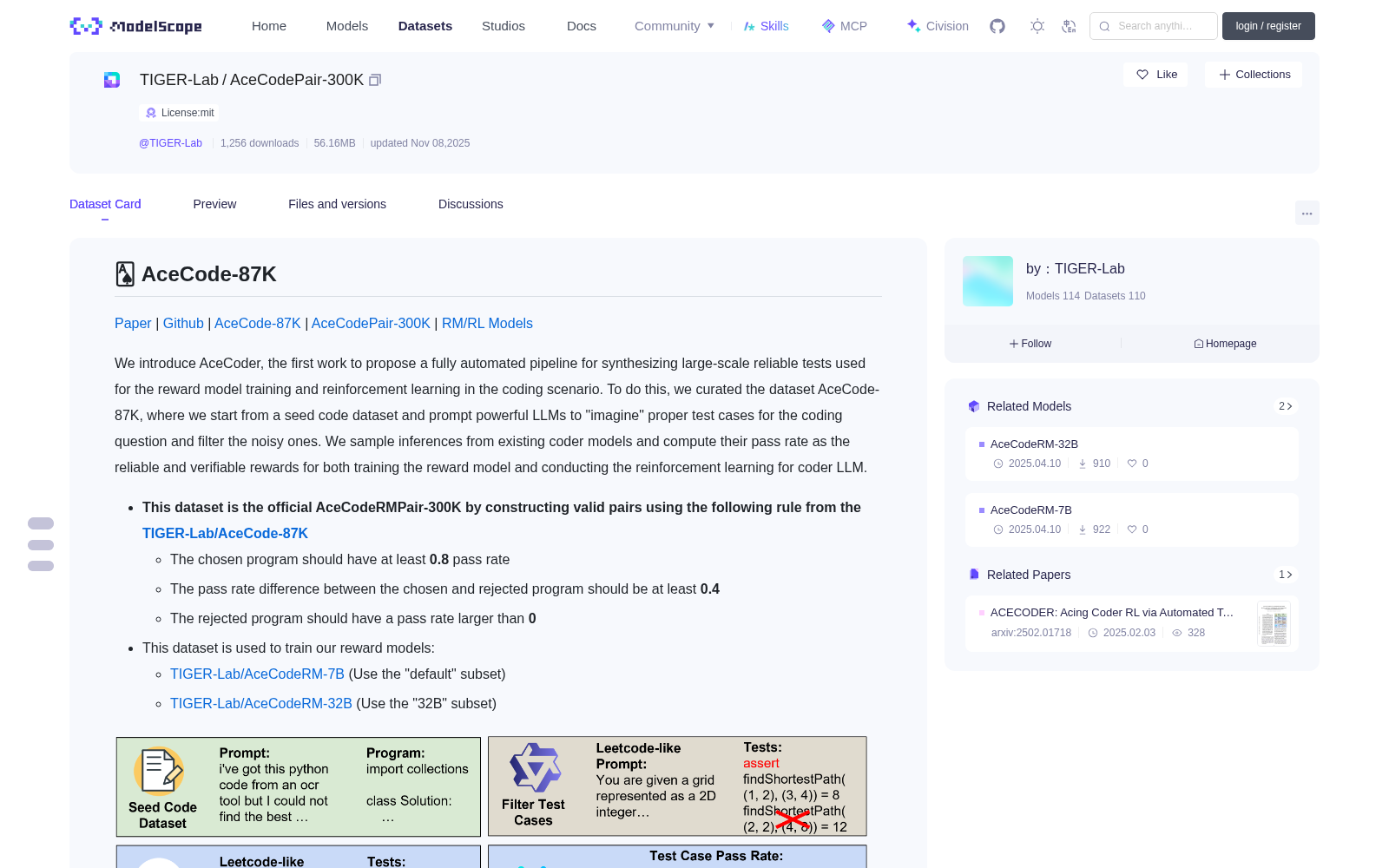Open the Models nav item

(347, 26)
